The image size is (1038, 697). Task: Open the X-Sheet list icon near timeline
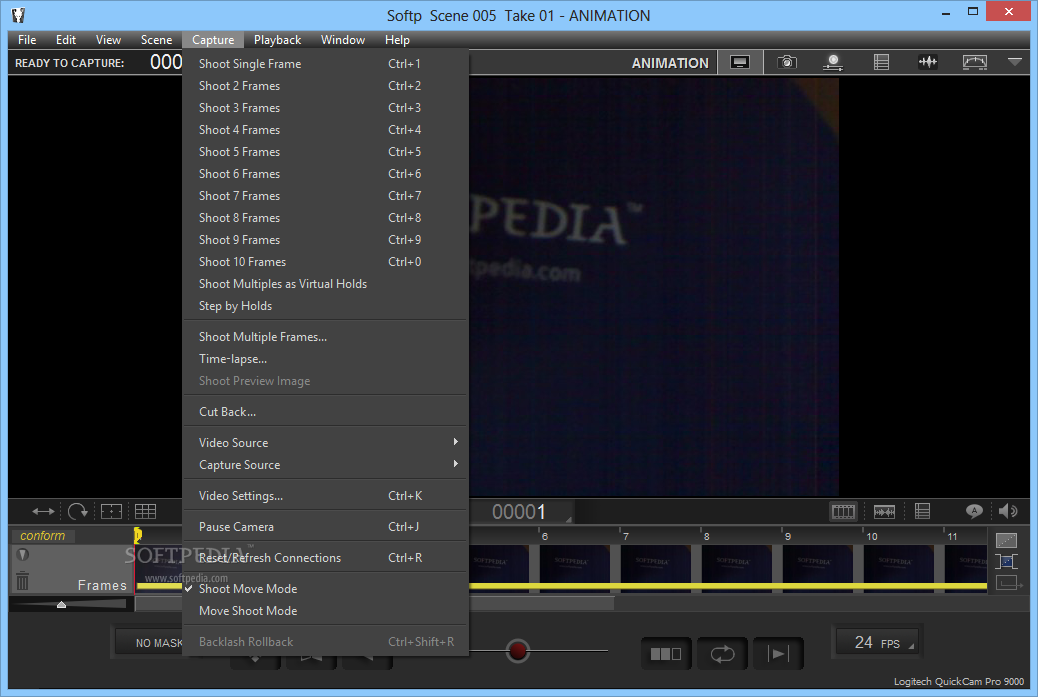922,511
